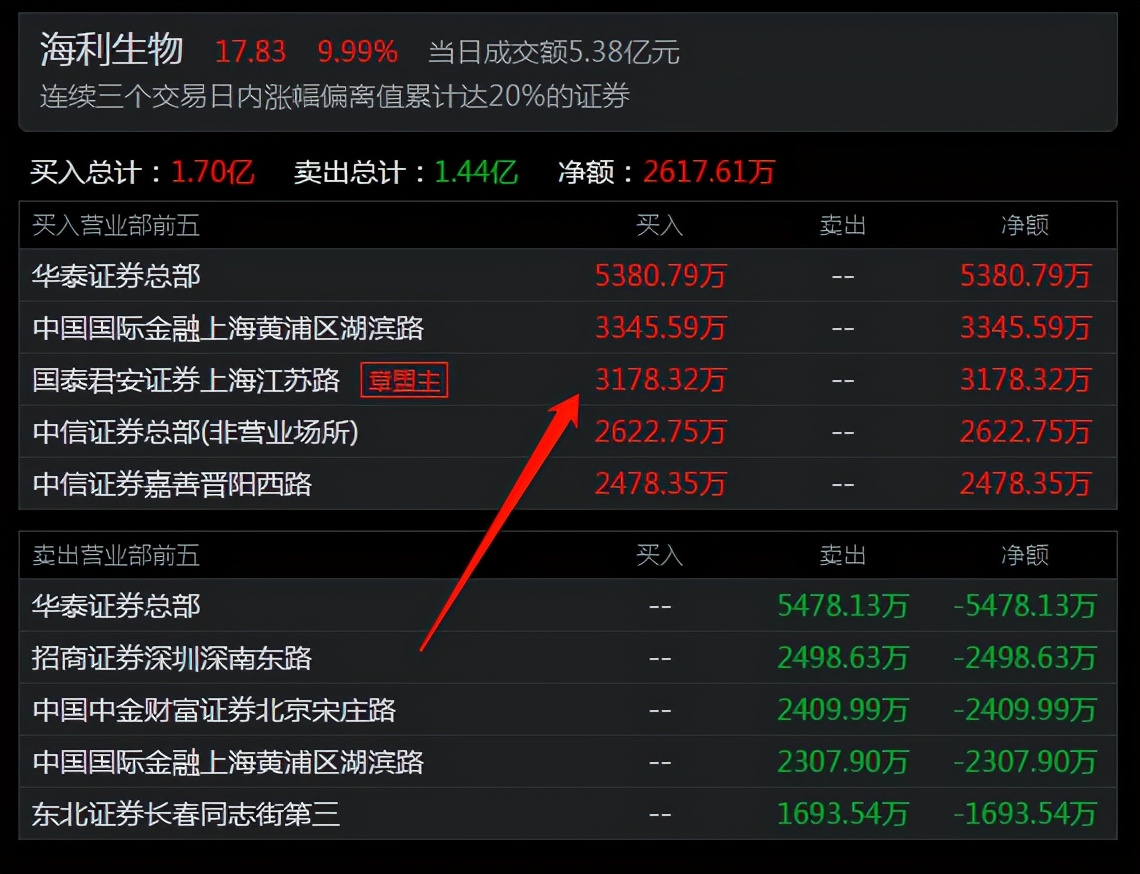Open 招商证券深圳深南东路 row name
The width and height of the screenshot is (1140, 874).
click(172, 659)
